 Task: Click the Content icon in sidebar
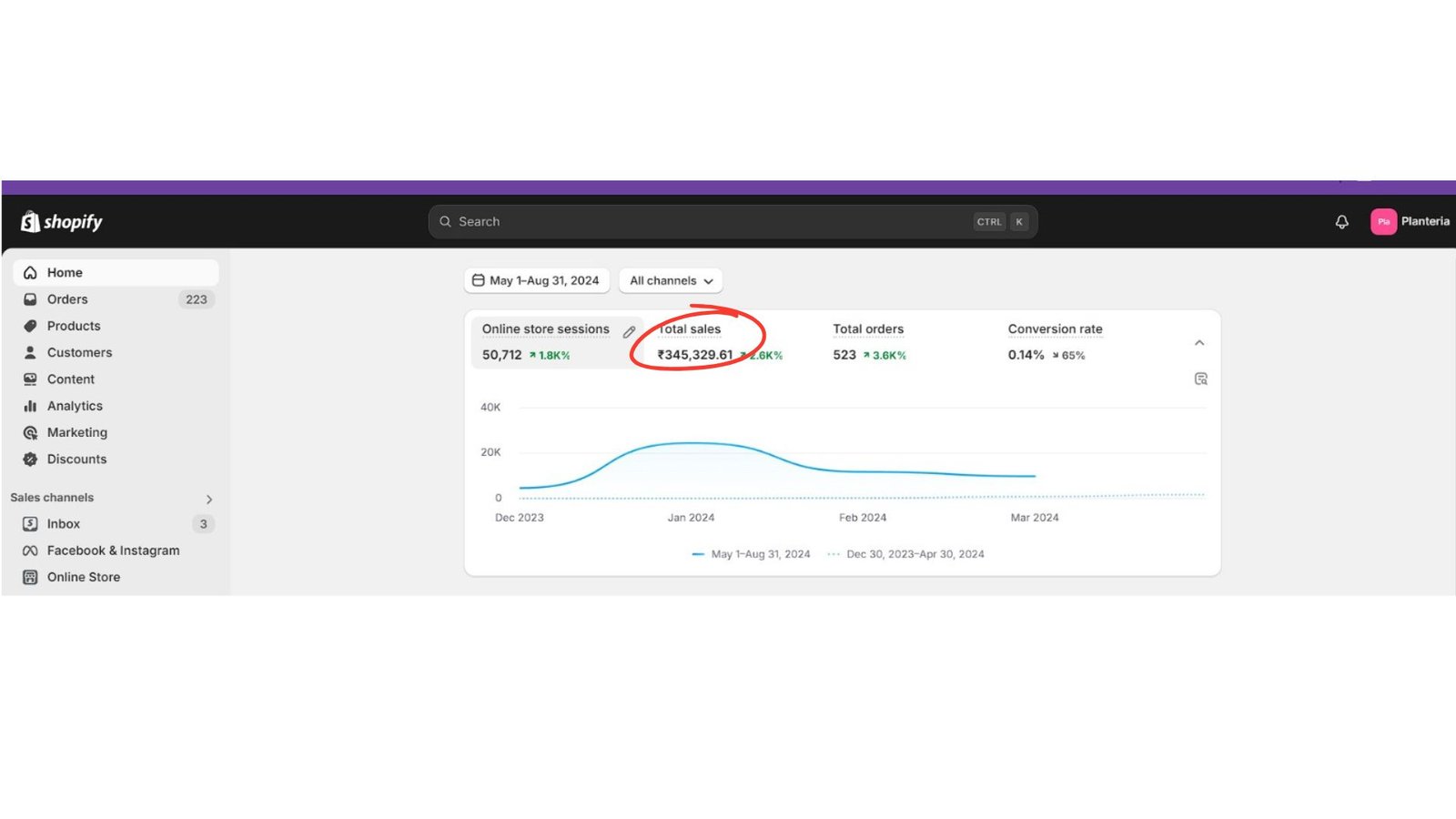tap(30, 379)
